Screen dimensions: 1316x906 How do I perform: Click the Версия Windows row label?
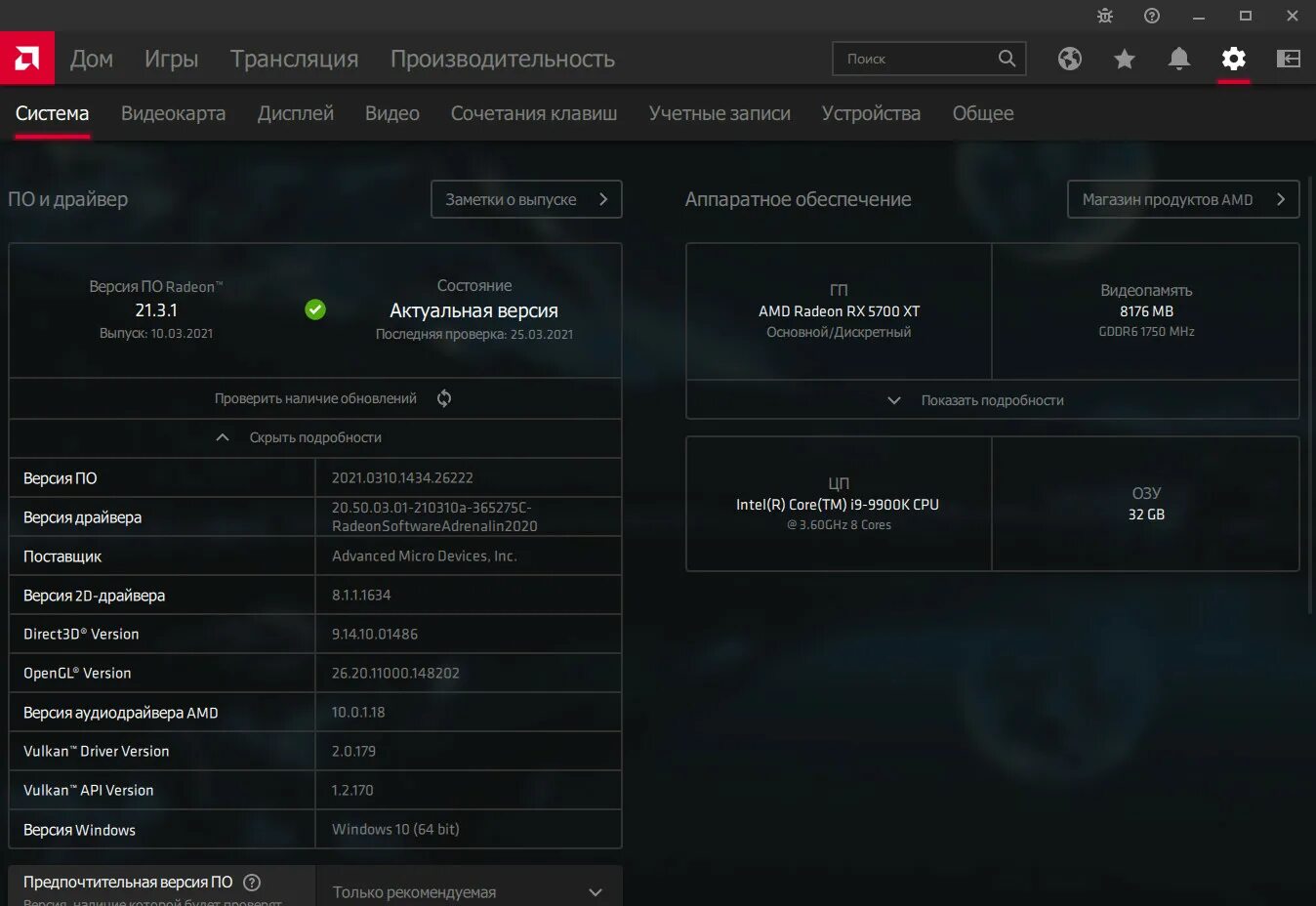click(79, 830)
